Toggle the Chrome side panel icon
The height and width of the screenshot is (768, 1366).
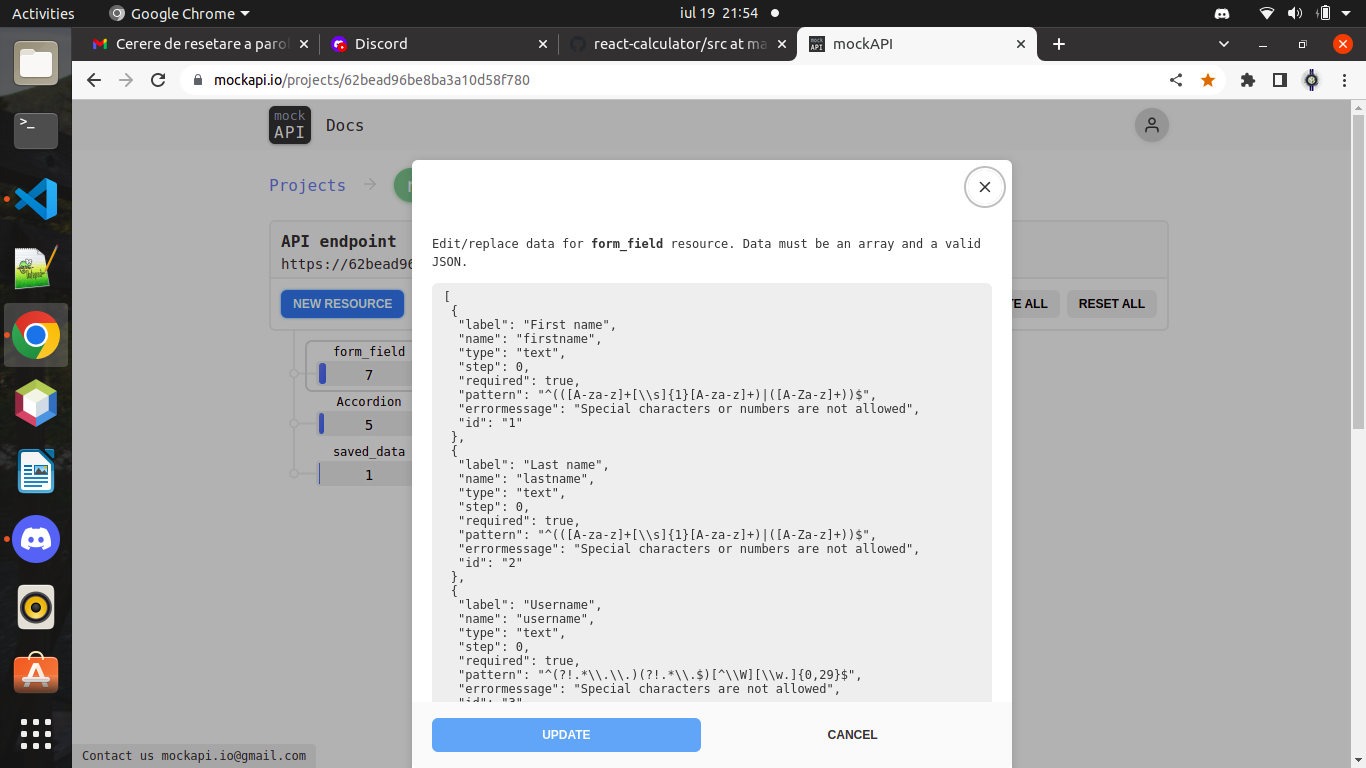coord(1280,80)
